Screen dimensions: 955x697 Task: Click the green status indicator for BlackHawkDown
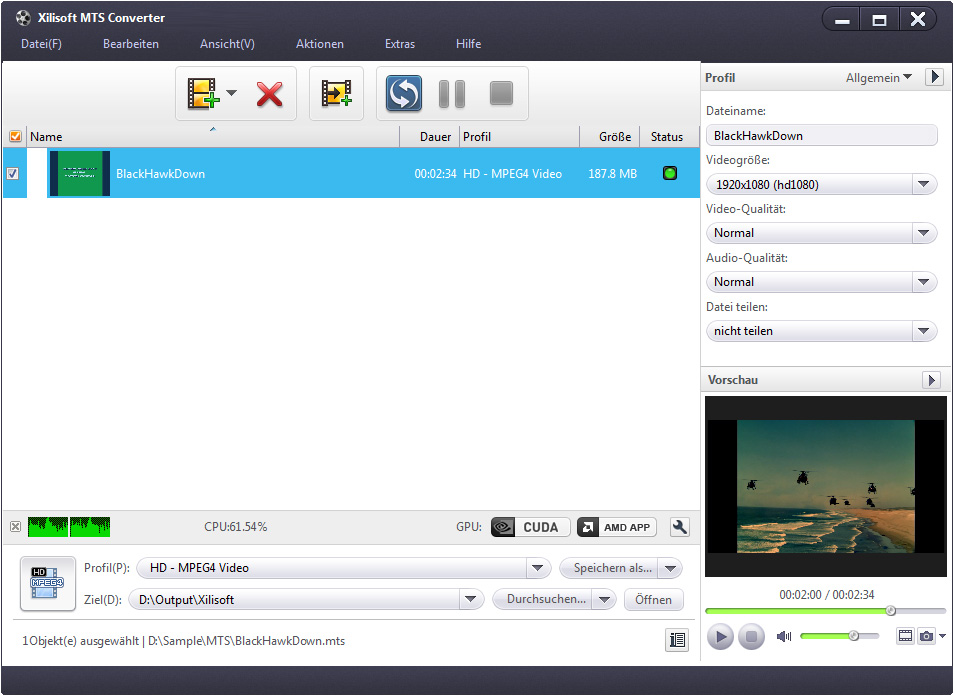coord(669,174)
